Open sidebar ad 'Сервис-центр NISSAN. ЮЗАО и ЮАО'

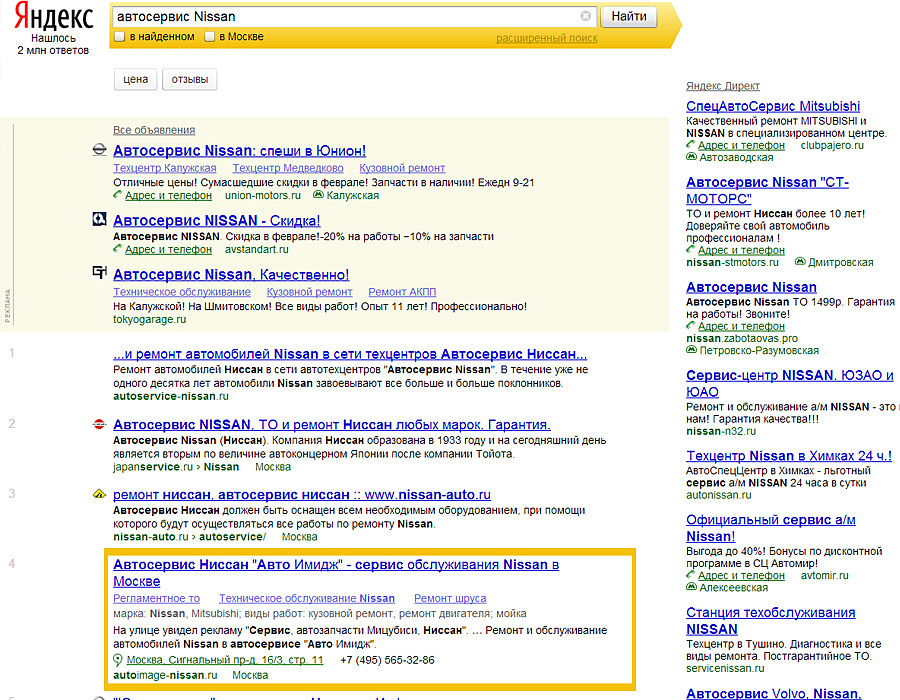pyautogui.click(x=789, y=383)
